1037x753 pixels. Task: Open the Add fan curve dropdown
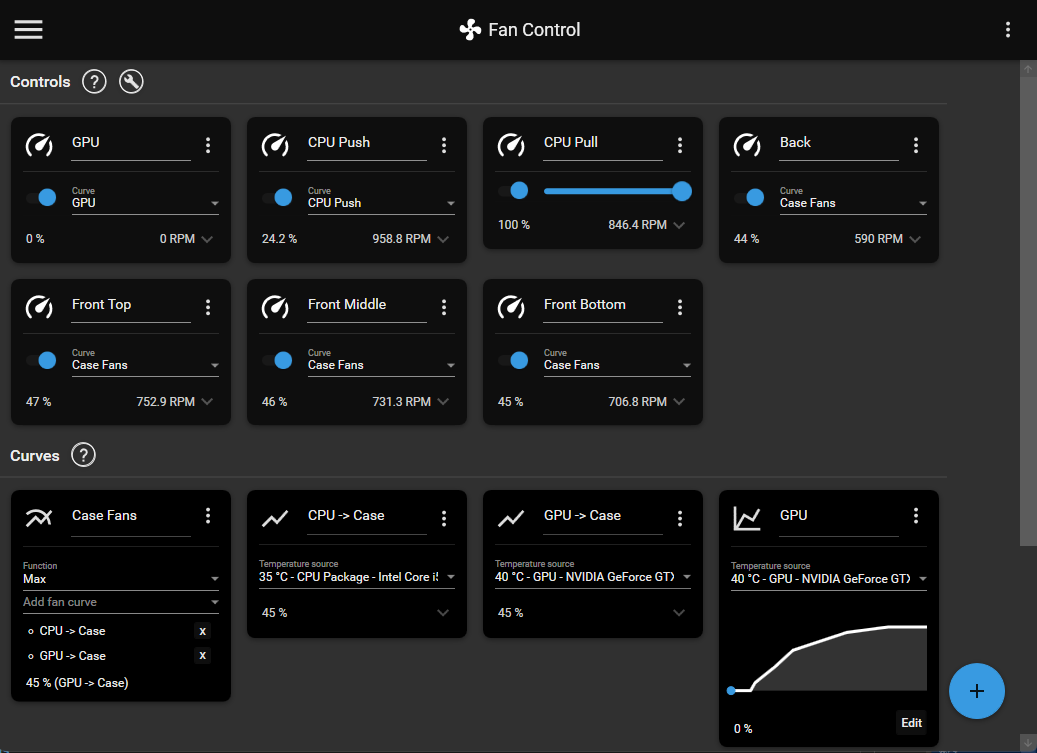121,602
